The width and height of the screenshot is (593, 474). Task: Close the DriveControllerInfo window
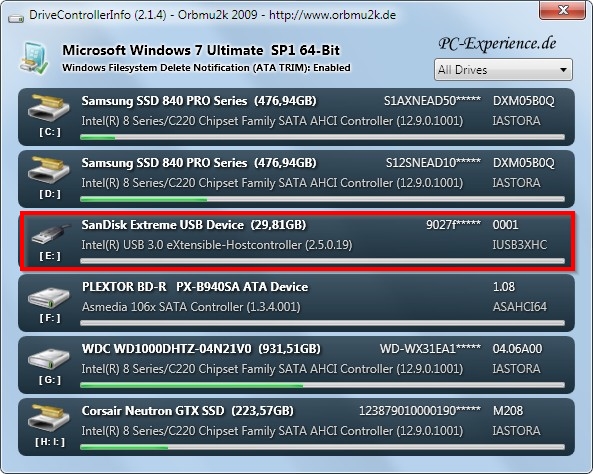tap(562, 10)
